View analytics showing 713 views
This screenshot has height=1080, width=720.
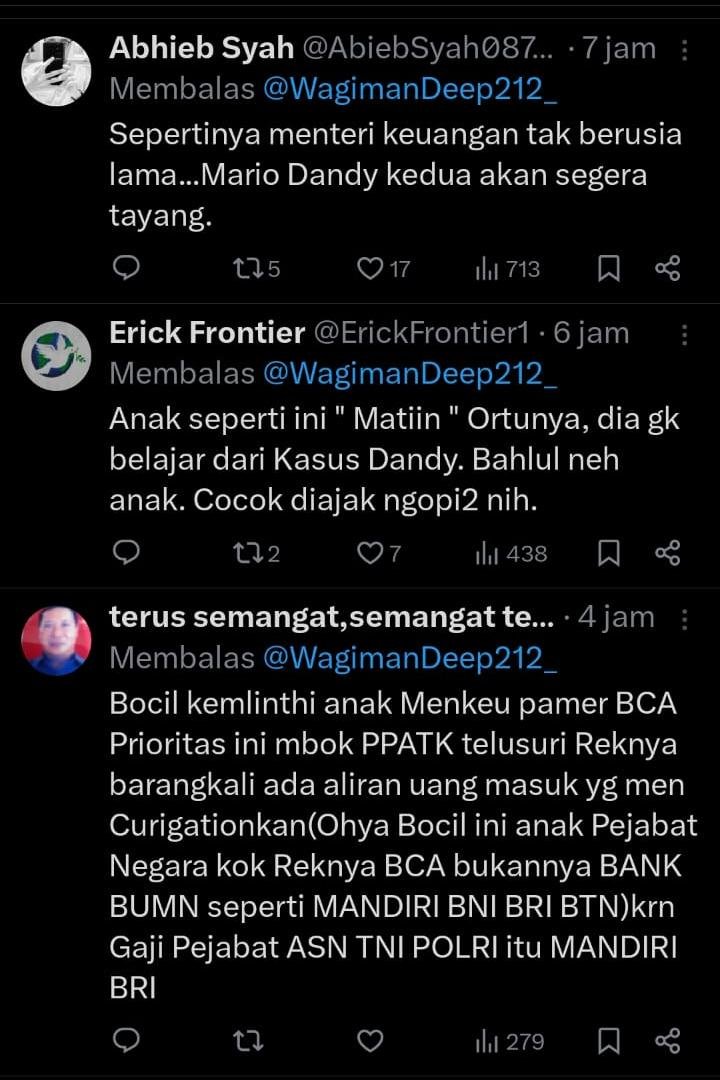click(510, 268)
